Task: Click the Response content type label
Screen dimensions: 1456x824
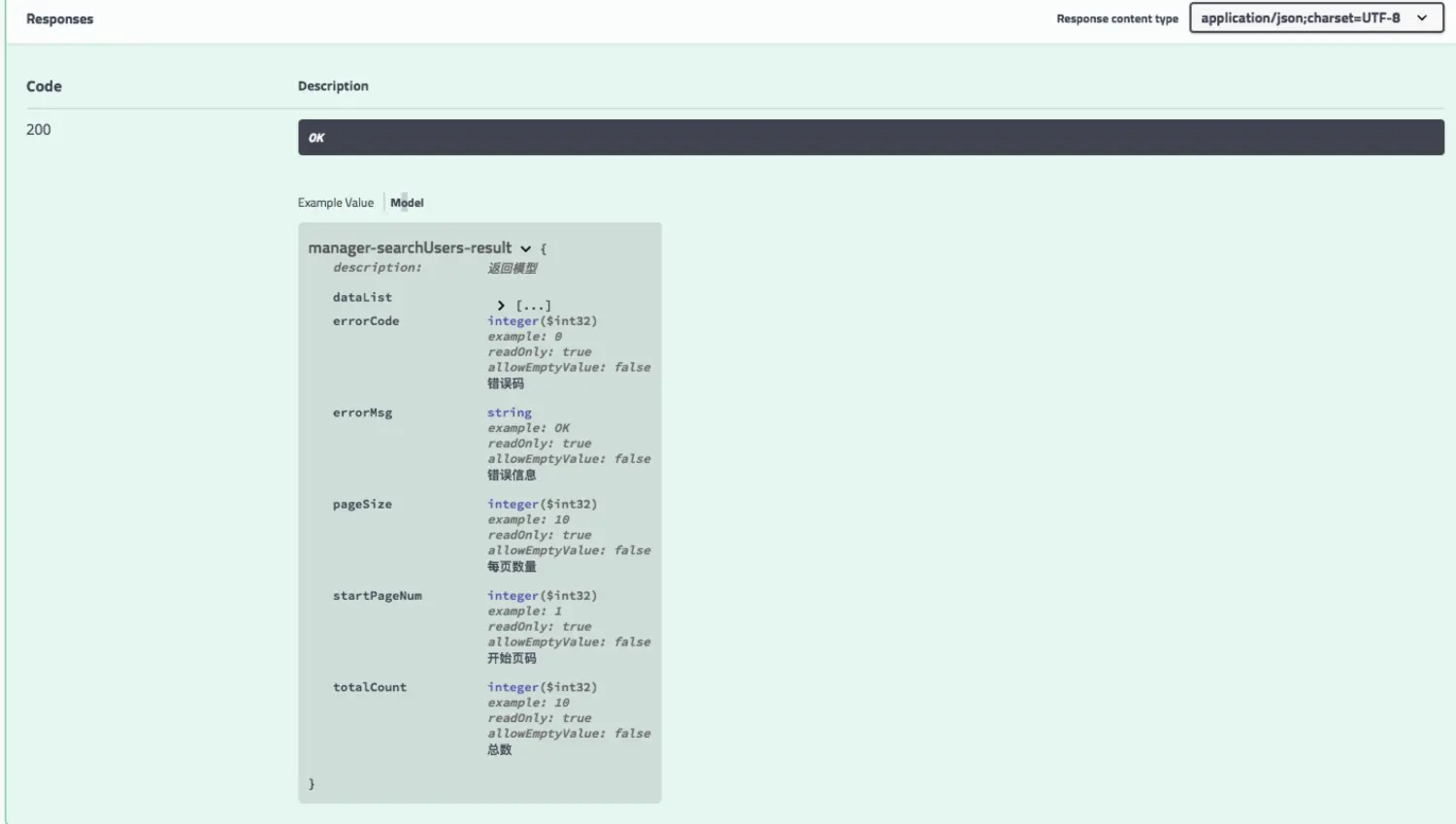Action: click(1117, 18)
